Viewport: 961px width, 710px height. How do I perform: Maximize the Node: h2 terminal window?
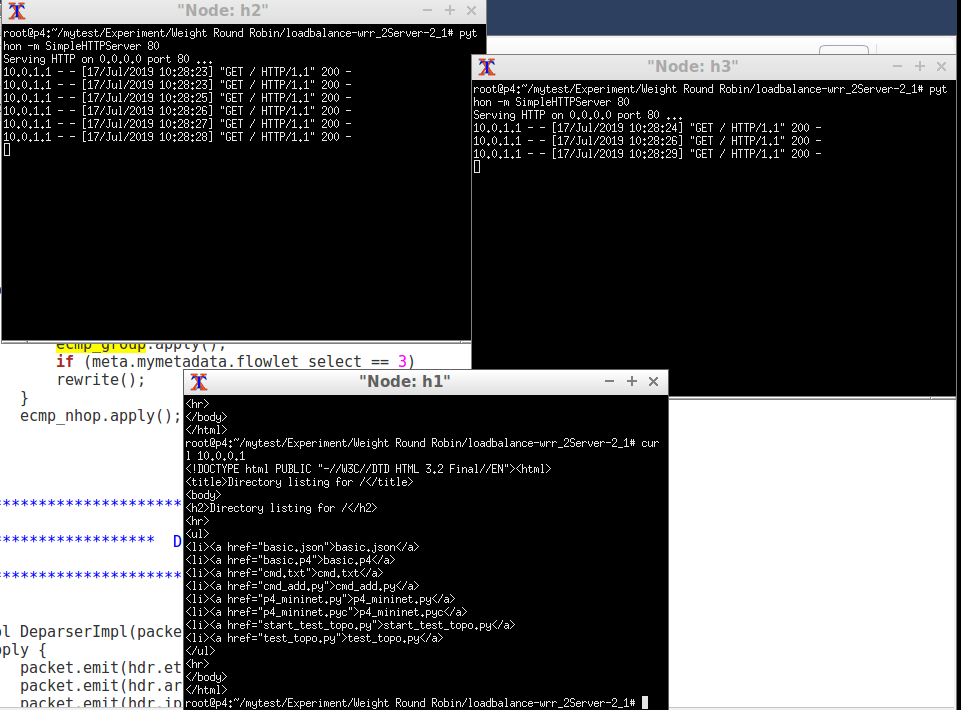(450, 11)
